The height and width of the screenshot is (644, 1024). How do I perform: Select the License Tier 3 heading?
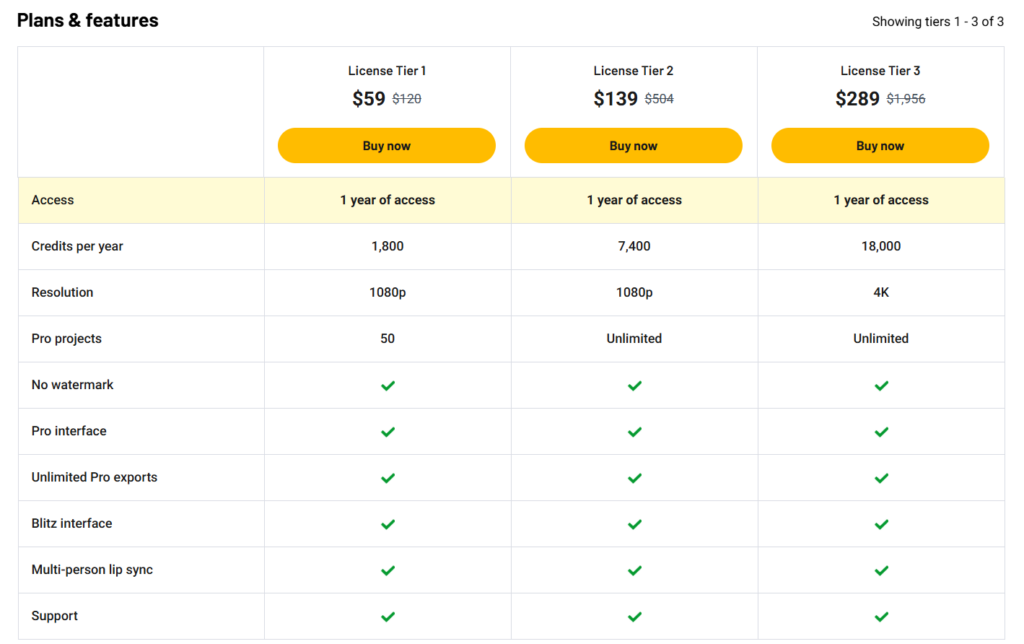[880, 71]
